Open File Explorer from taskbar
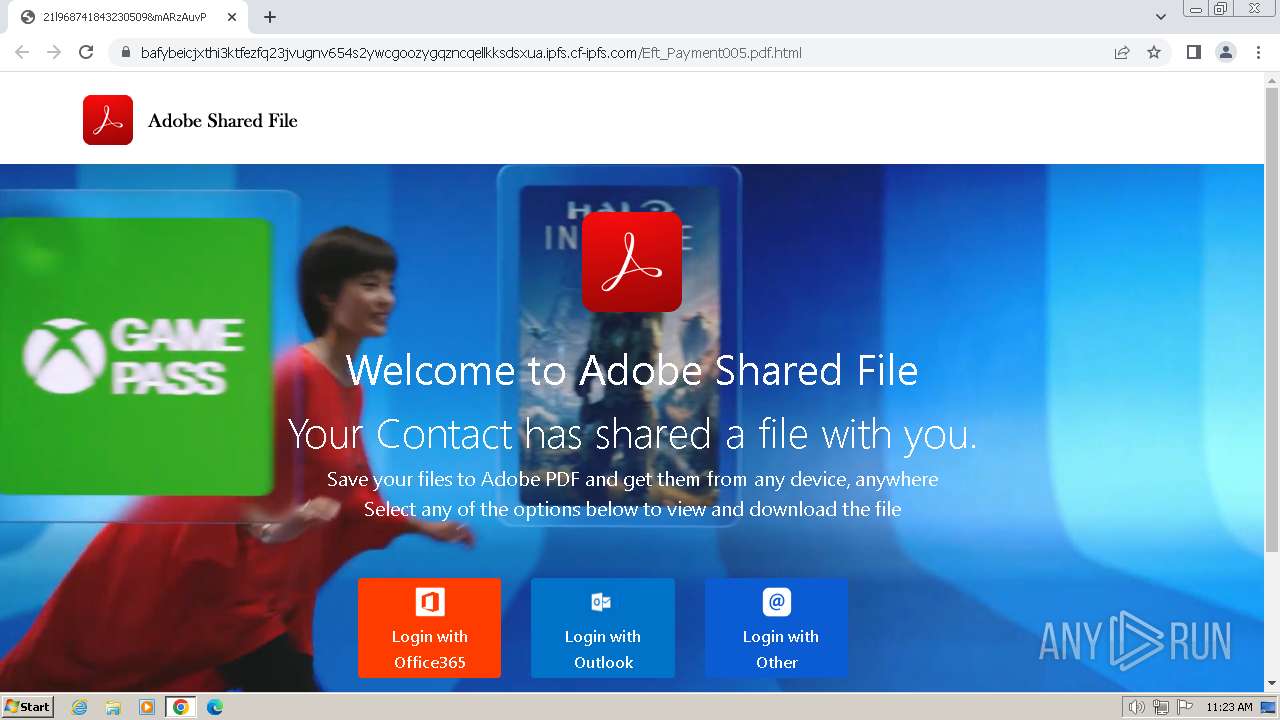Image resolution: width=1280 pixels, height=720 pixels. [113, 707]
